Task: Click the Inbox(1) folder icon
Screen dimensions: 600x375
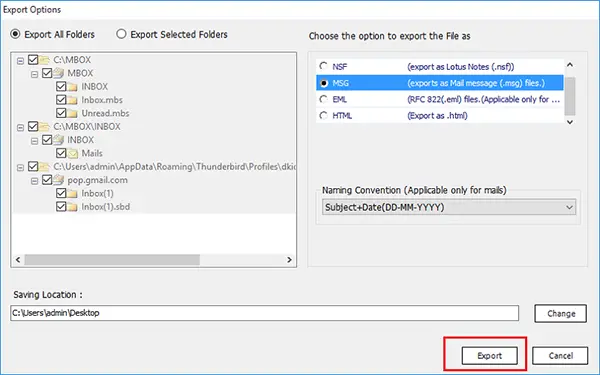Action: click(72, 193)
